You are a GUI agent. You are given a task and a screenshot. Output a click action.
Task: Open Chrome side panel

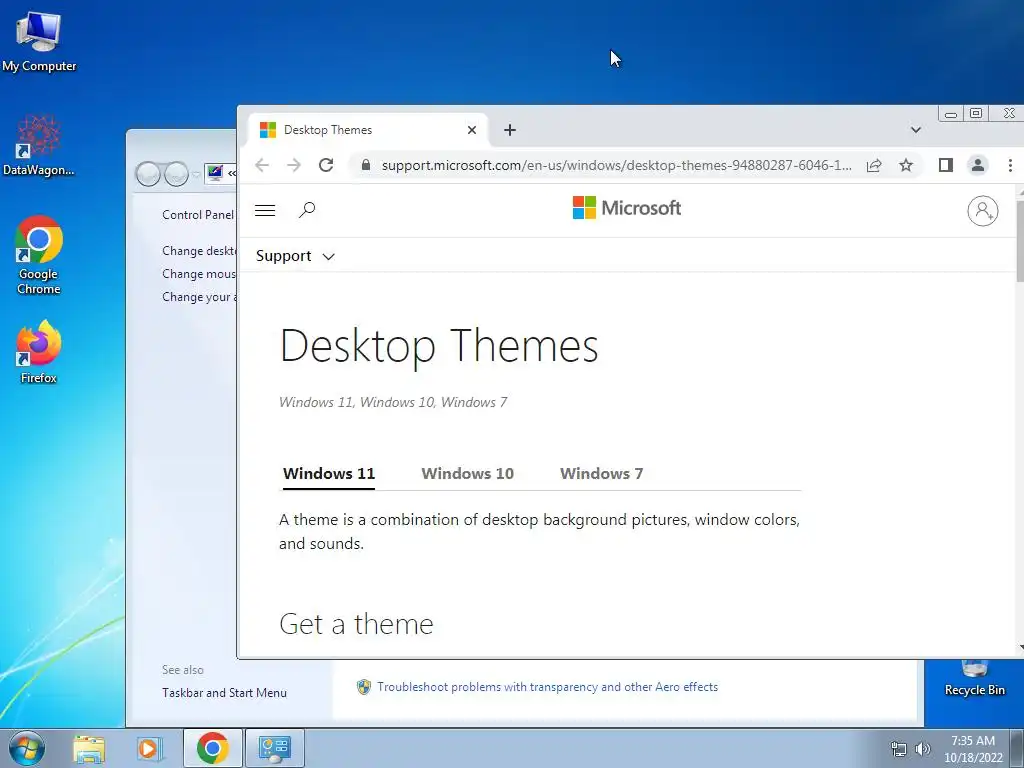coord(946,165)
